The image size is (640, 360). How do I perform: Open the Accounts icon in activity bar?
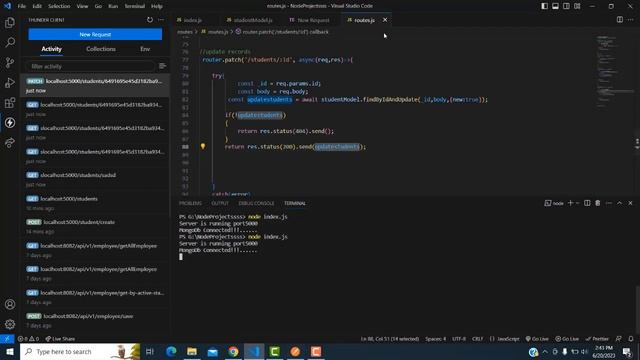10,304
